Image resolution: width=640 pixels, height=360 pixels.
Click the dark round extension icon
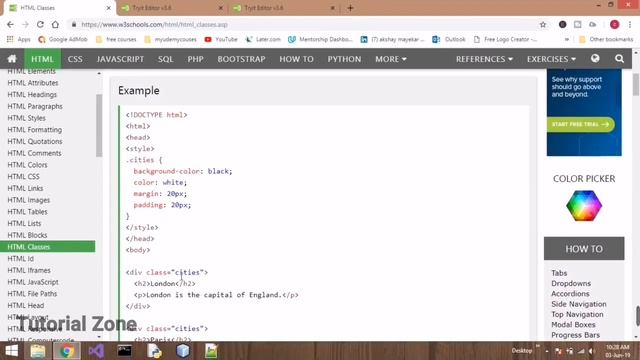562,24
